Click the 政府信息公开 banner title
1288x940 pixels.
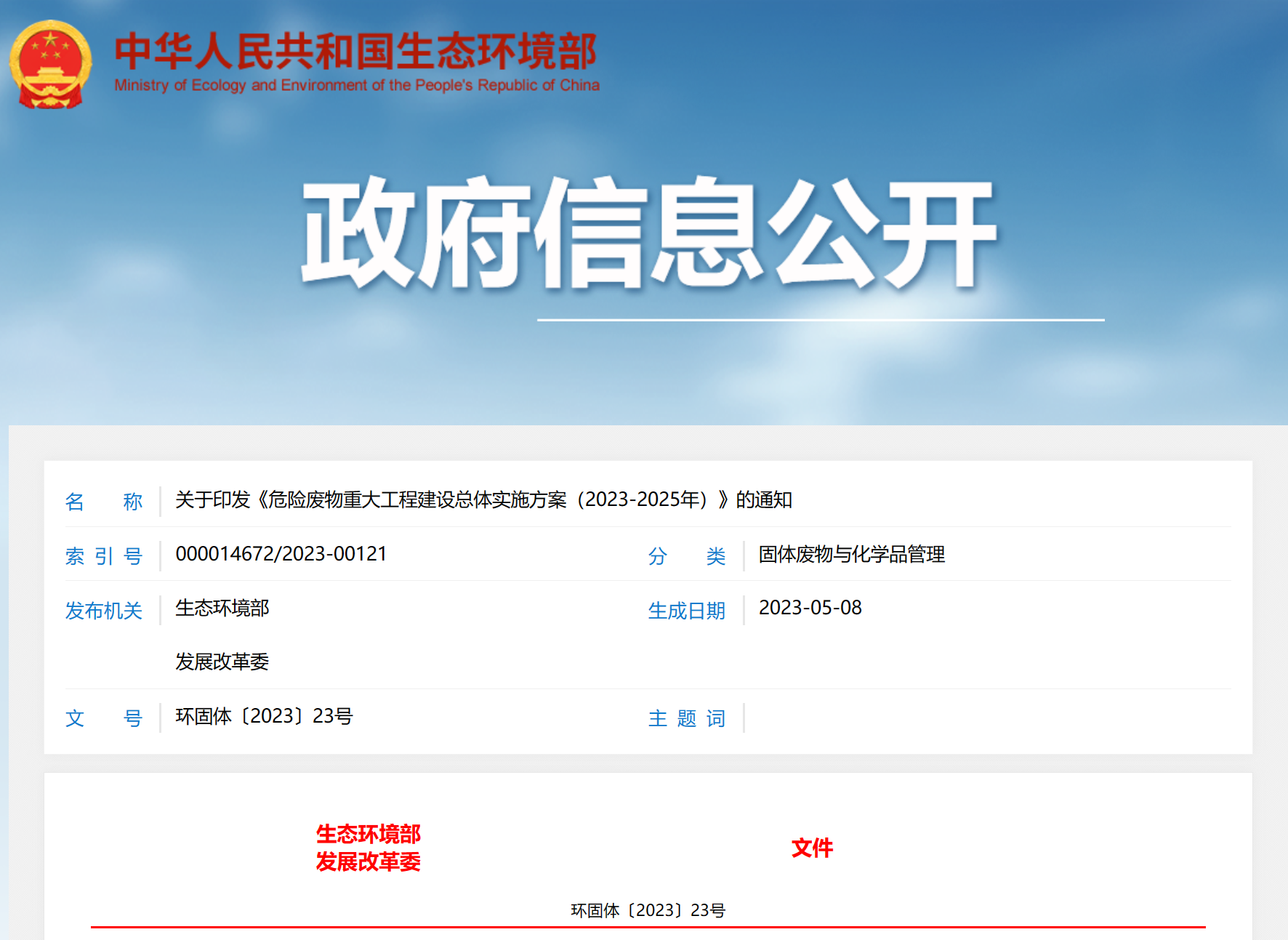[649, 233]
